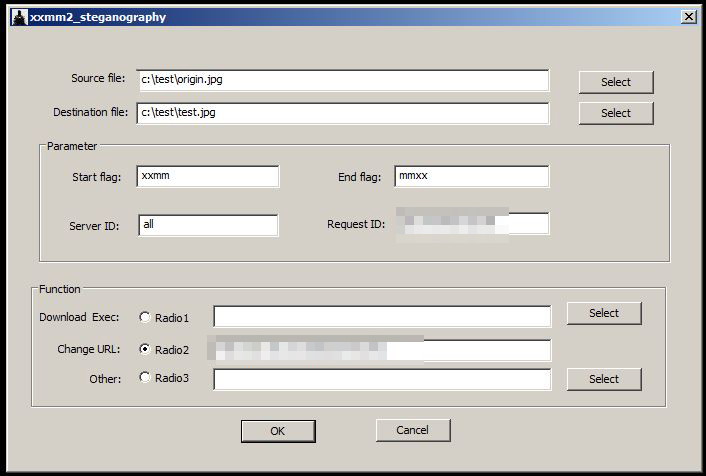Select Radio3 for Other option

click(x=145, y=378)
